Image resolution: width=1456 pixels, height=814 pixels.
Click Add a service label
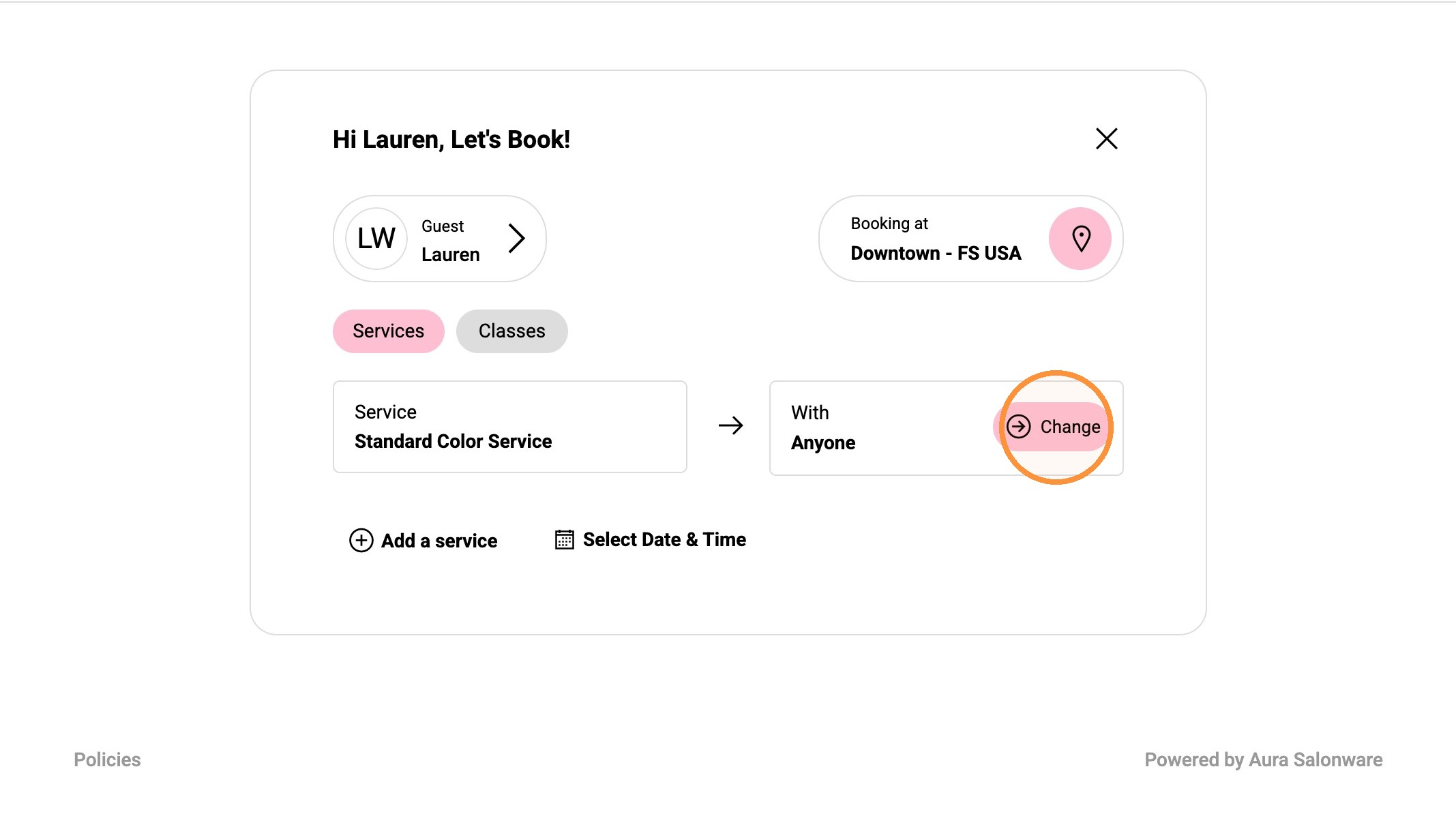[439, 541]
